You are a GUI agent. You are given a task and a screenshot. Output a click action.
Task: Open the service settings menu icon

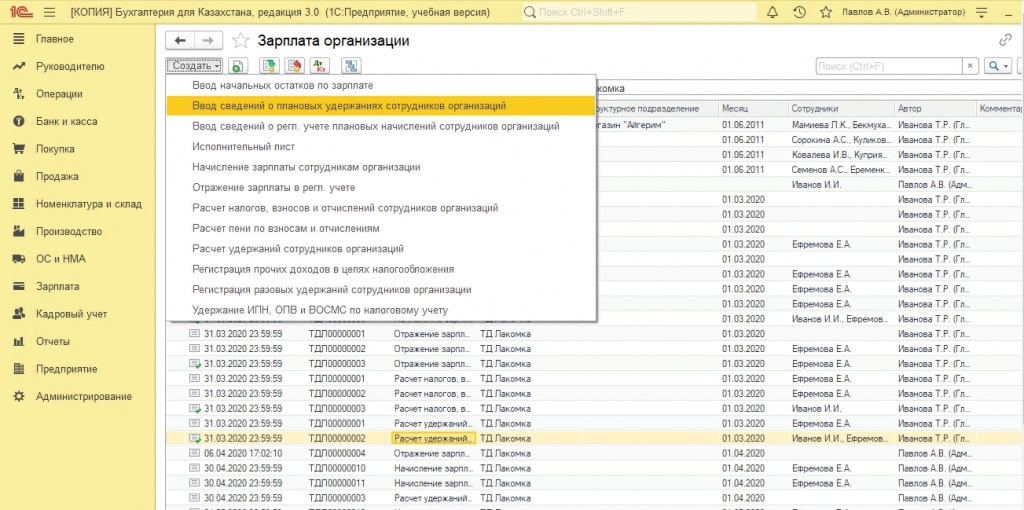981,12
